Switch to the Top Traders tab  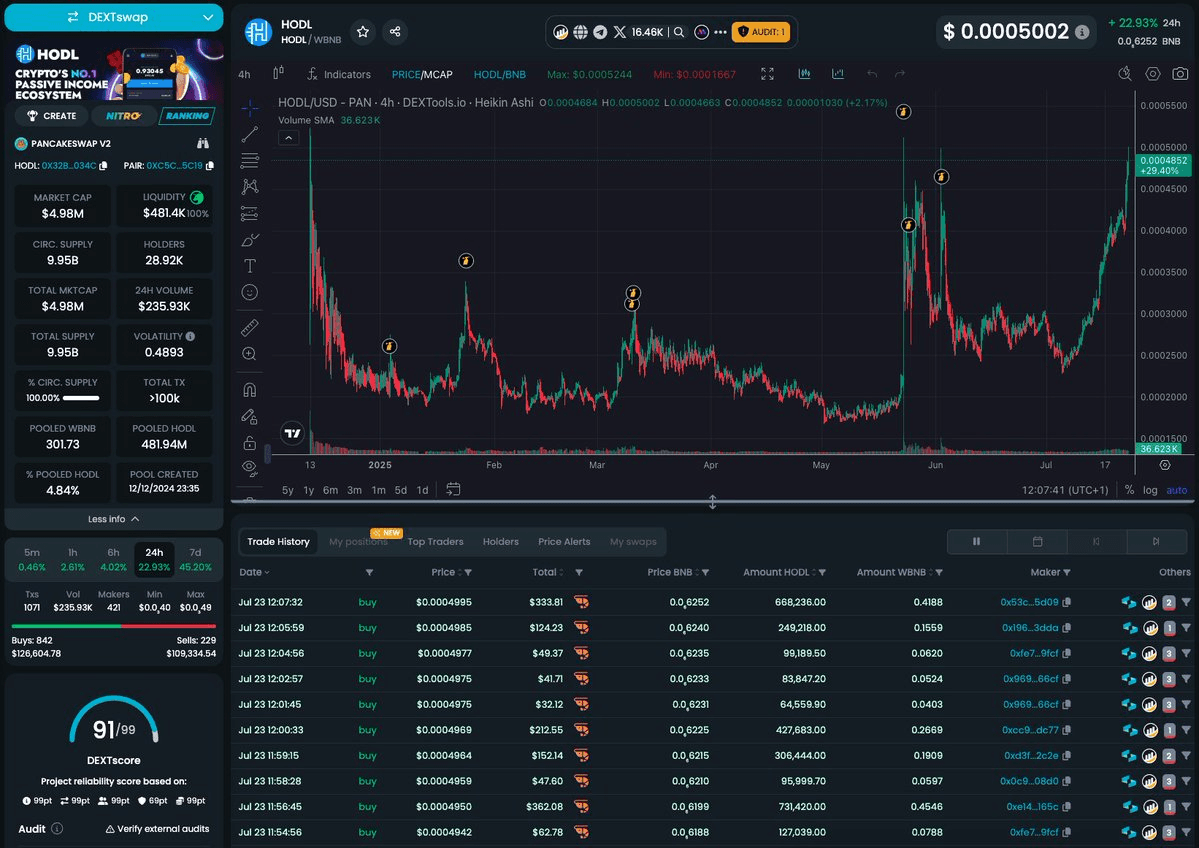click(435, 541)
